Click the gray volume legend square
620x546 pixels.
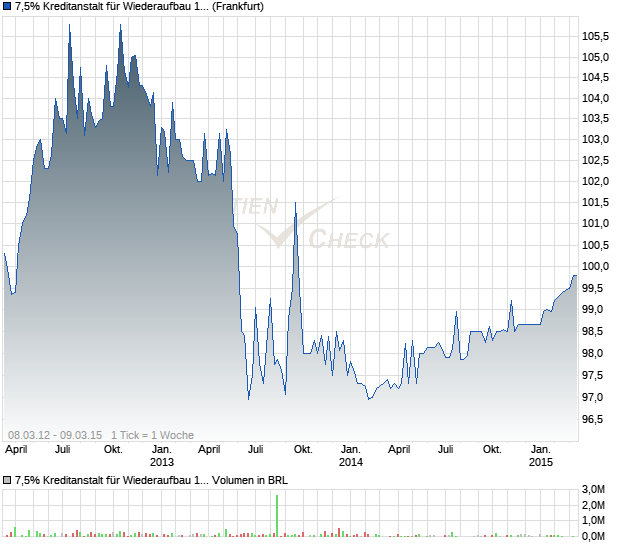click(x=7, y=480)
